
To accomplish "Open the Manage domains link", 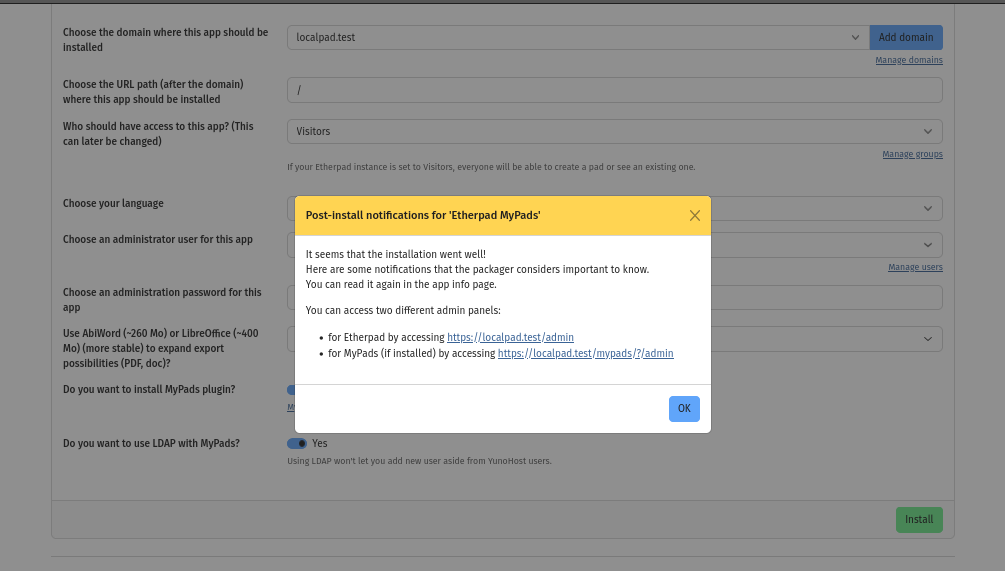I will [909, 60].
